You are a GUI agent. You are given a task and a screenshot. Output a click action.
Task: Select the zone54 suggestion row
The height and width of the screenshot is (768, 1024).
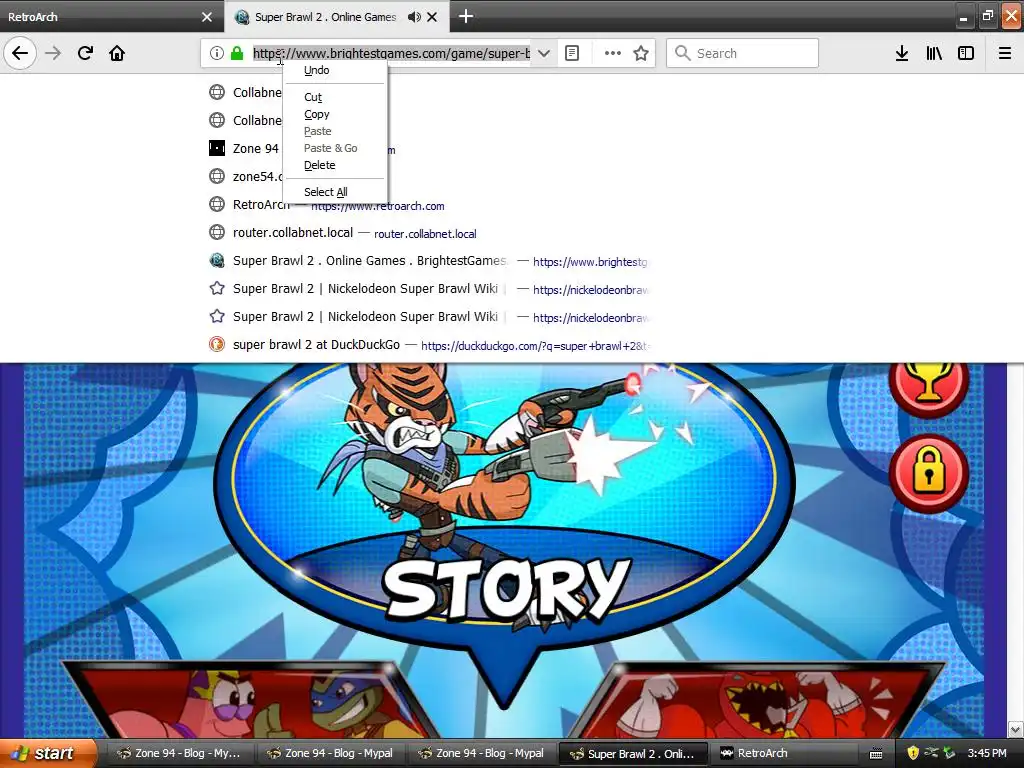click(x=258, y=176)
